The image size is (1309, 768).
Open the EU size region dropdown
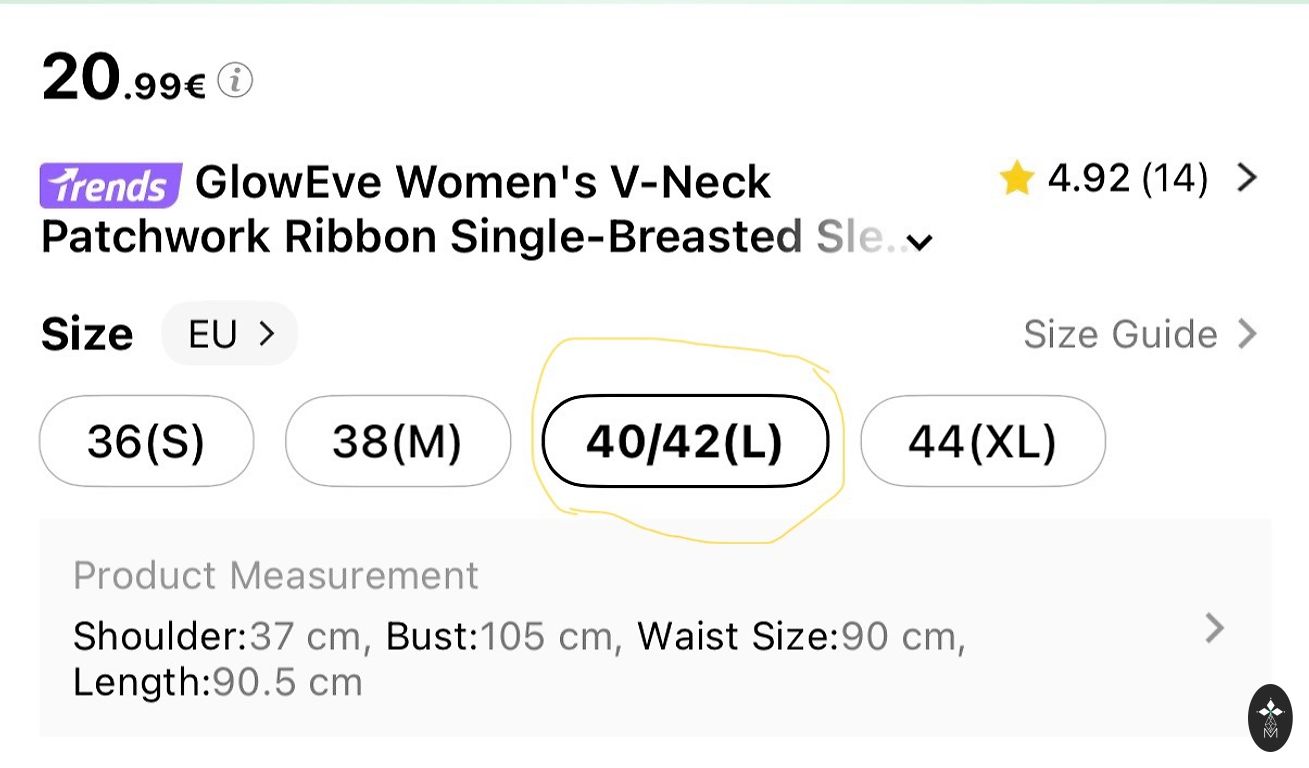coord(230,334)
